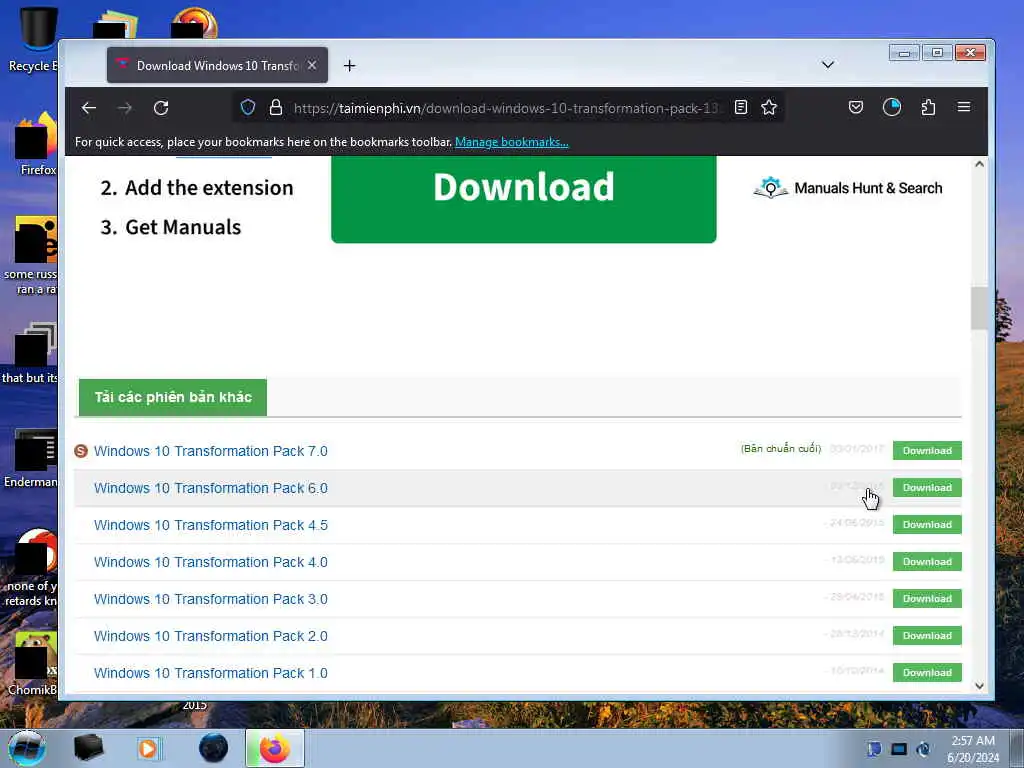Launch the media player taskbar icon
The width and height of the screenshot is (1024, 768).
point(148,748)
